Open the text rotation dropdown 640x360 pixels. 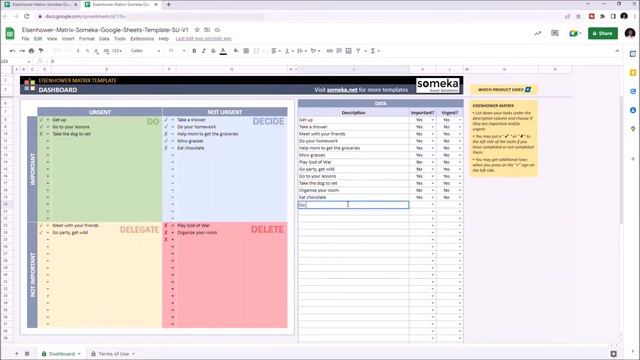(315, 51)
